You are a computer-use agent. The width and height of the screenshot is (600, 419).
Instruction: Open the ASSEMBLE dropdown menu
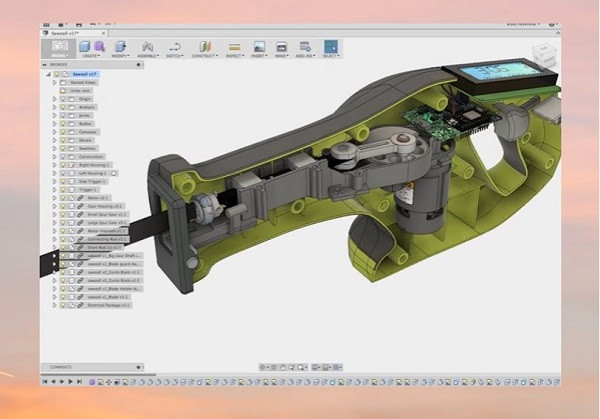coord(148,56)
